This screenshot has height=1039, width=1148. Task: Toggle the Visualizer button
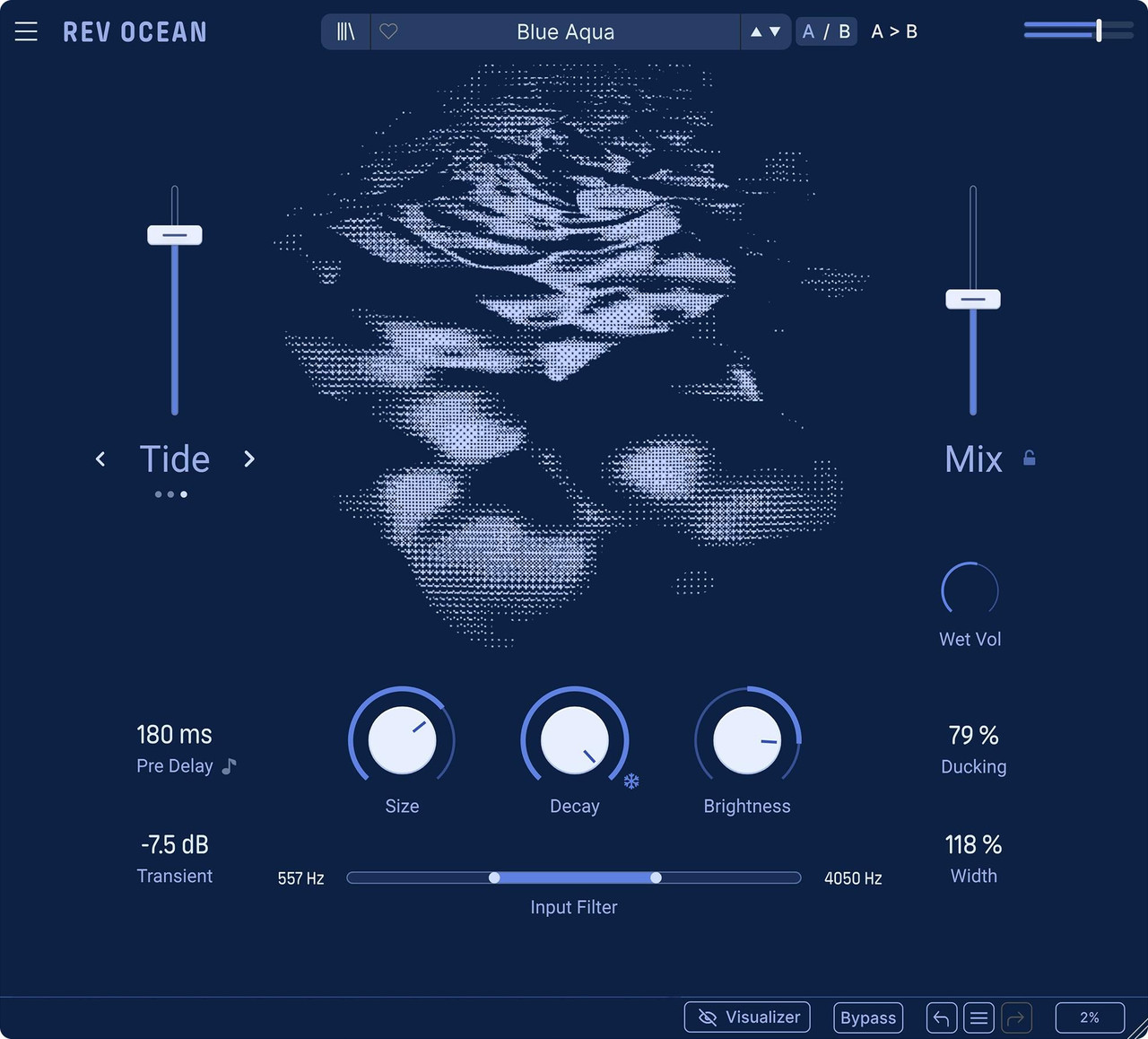pos(747,1017)
